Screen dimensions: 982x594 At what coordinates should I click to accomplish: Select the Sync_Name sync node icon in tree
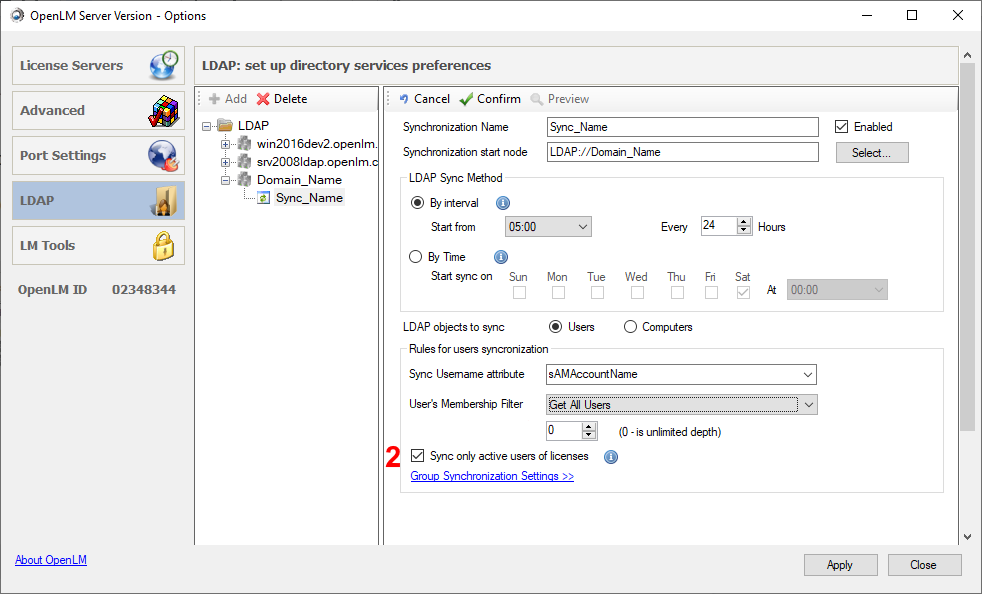click(264, 198)
